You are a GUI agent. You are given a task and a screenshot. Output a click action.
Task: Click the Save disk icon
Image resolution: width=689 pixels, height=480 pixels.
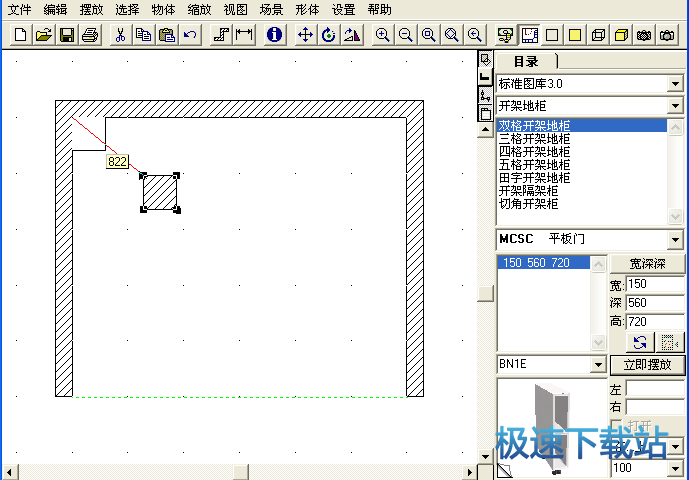[67, 35]
